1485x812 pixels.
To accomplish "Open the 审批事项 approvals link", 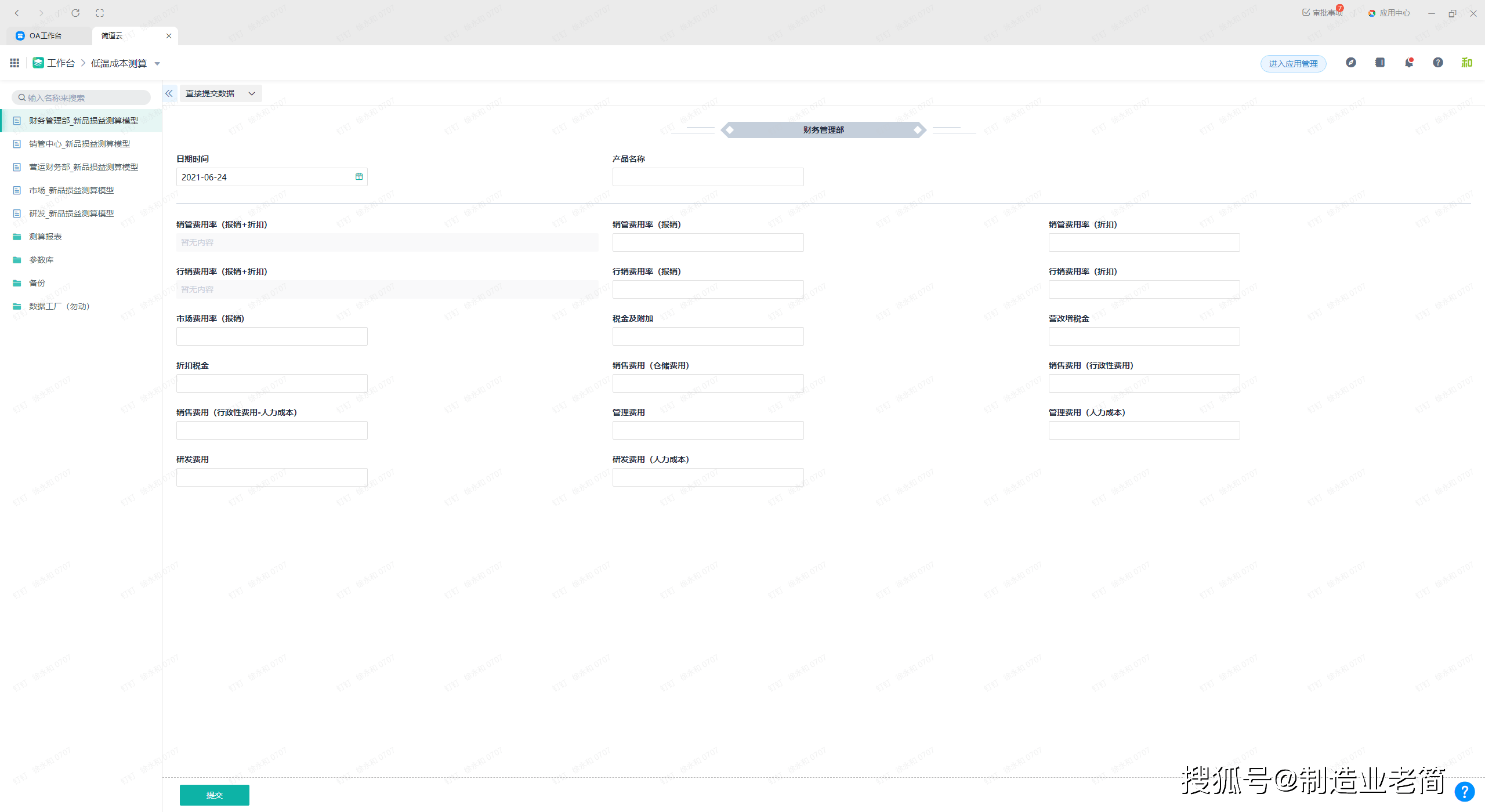I will (x=1322, y=13).
